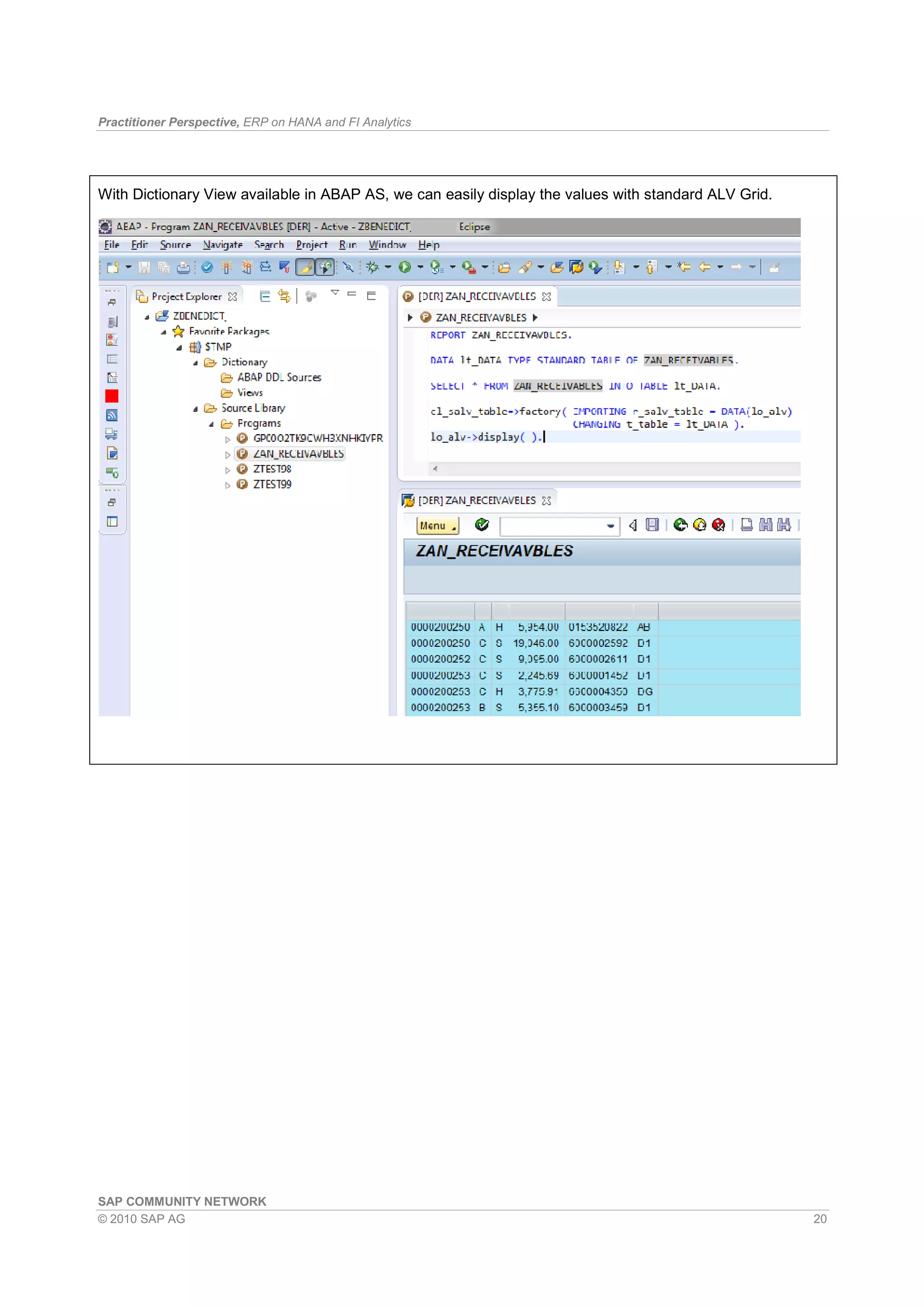Collapse the $TMP package node

[179, 348]
